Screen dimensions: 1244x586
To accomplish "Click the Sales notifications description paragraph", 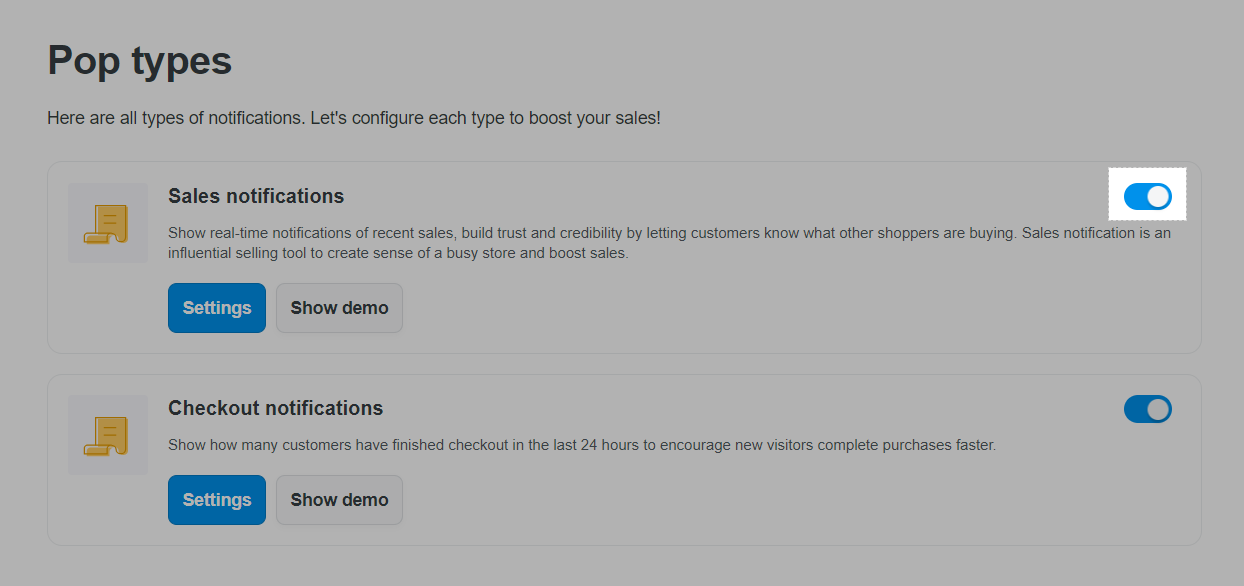I will coord(670,243).
